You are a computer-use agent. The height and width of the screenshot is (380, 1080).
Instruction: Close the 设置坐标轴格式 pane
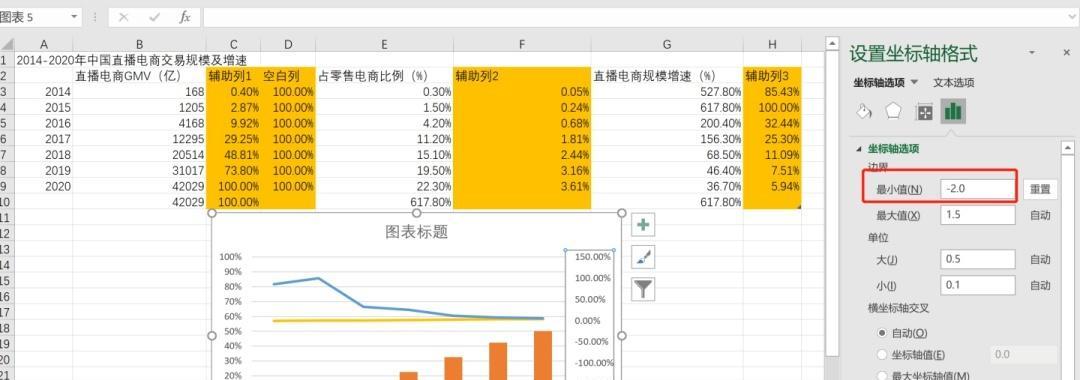tap(1066, 53)
